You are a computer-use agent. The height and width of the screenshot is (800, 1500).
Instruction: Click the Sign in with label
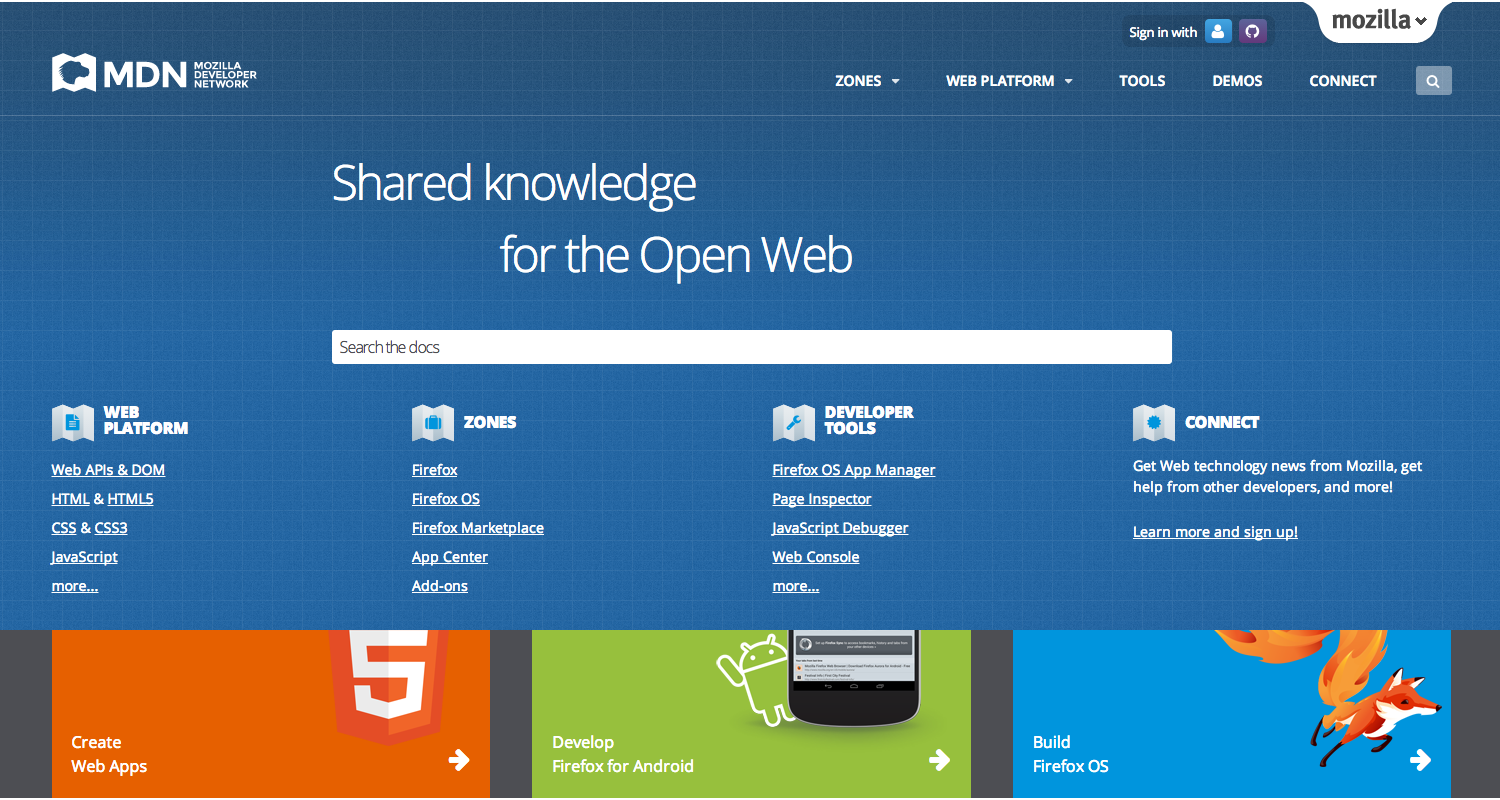pos(1163,33)
